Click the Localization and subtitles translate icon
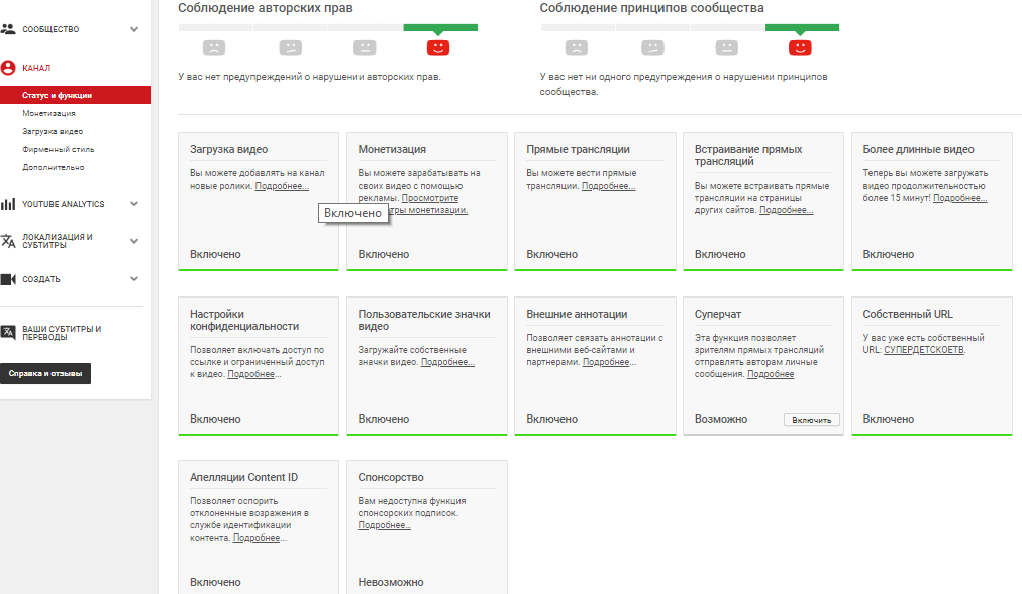 [x=8, y=241]
